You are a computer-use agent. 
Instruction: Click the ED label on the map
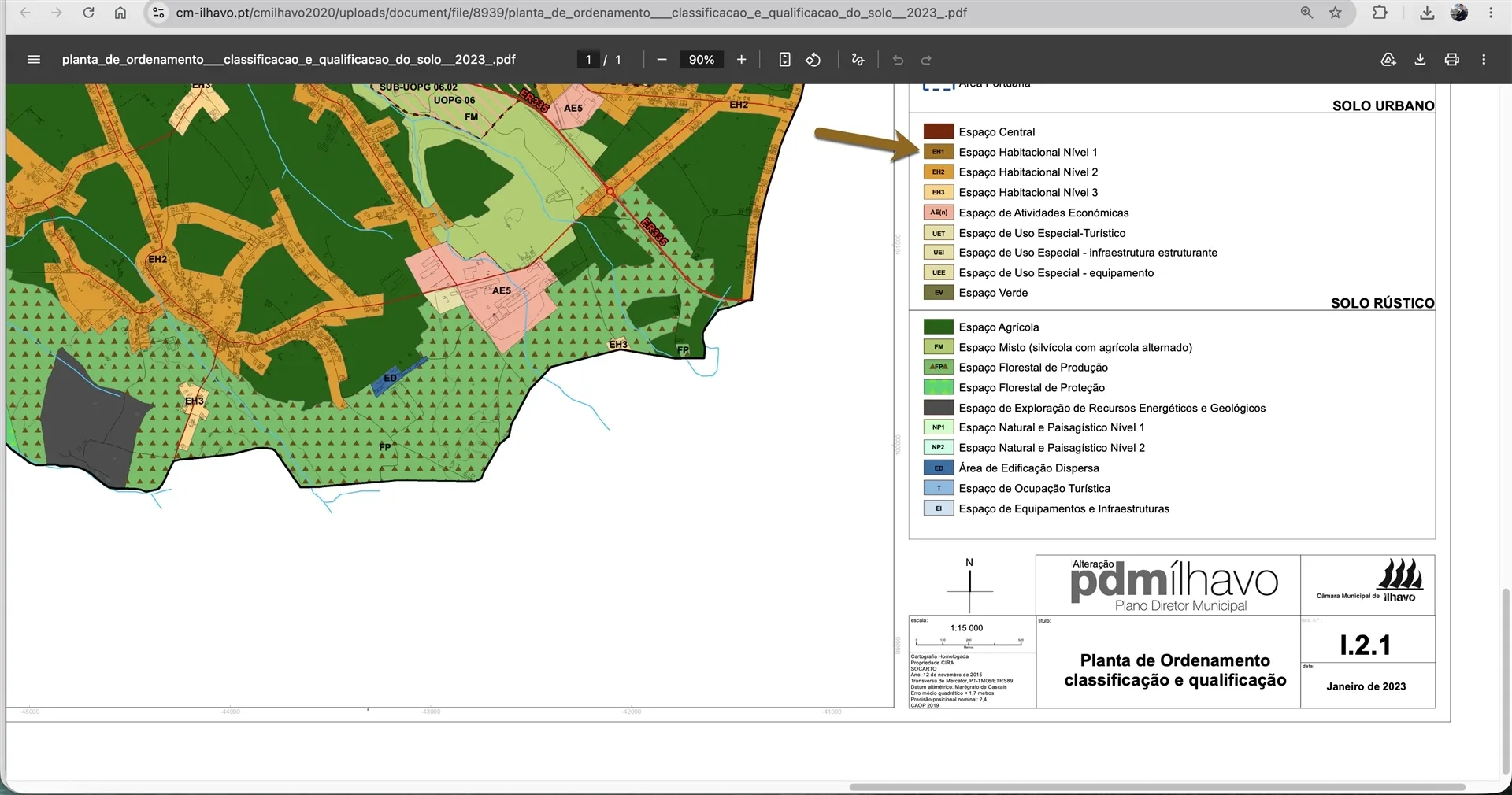pos(390,378)
